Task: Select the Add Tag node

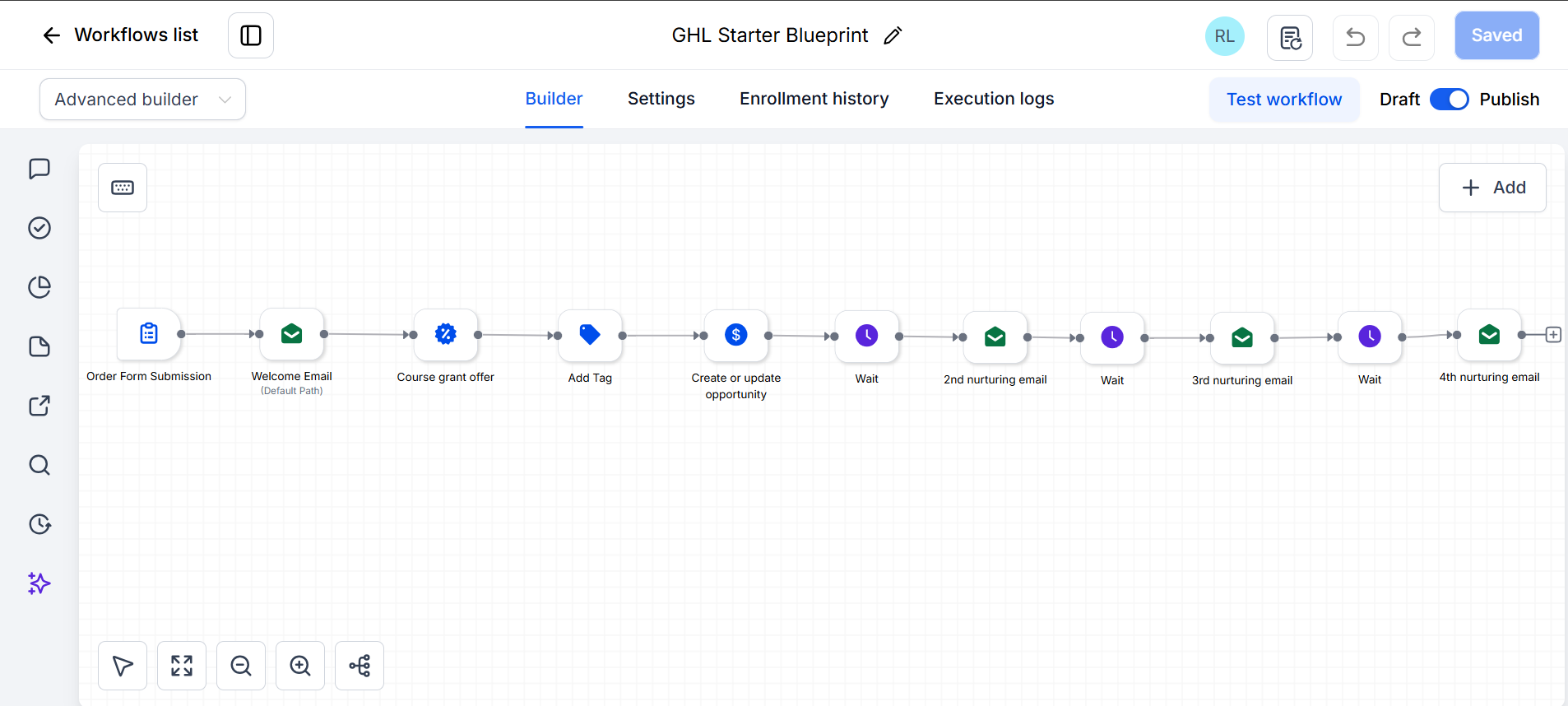Action: coord(590,335)
